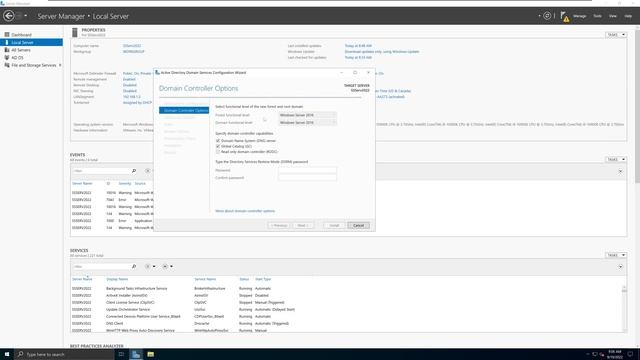Open the Manage menu

(579, 16)
